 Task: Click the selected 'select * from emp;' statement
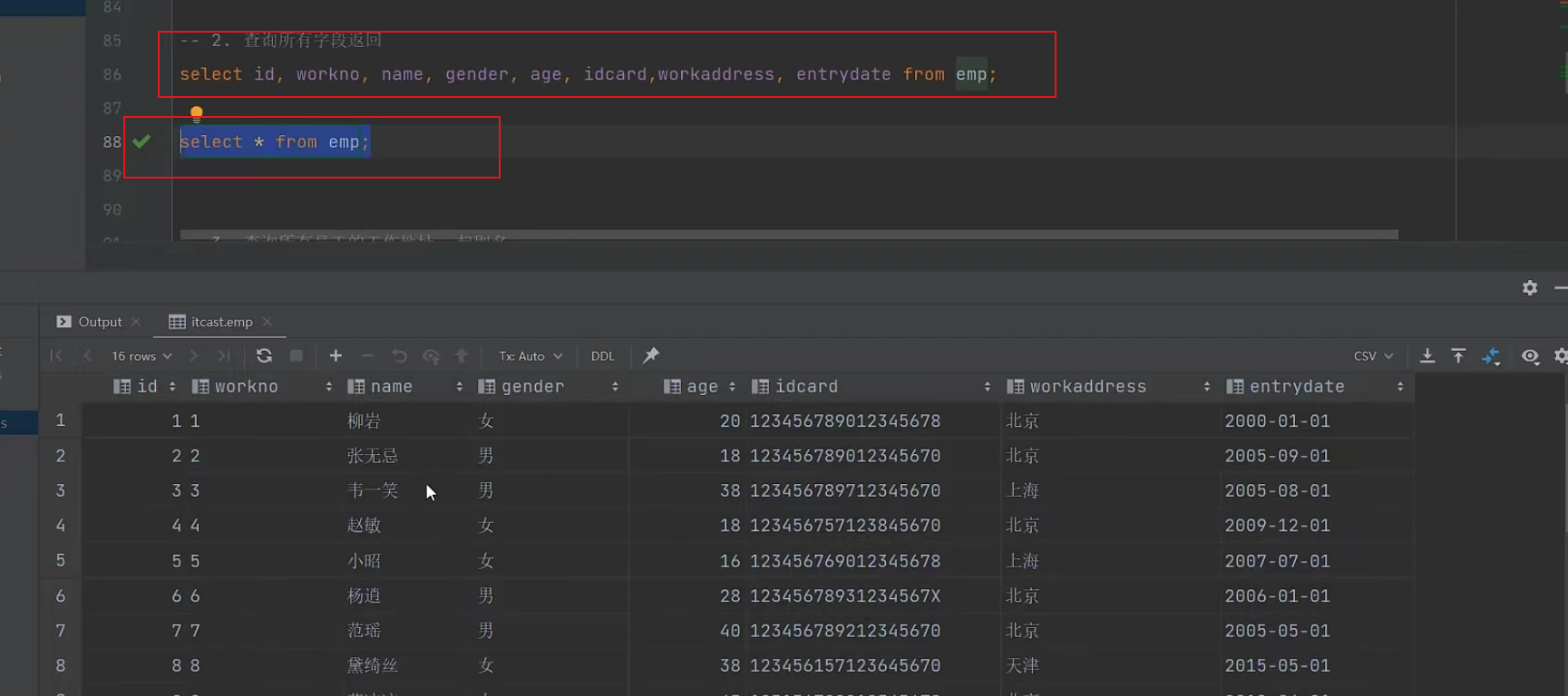coord(275,142)
